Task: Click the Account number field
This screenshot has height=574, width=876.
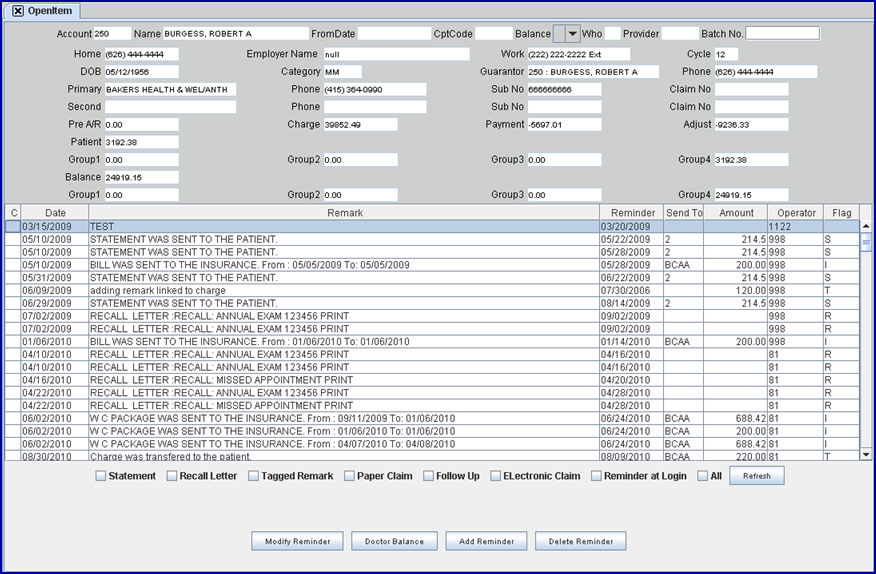Action: (x=112, y=34)
